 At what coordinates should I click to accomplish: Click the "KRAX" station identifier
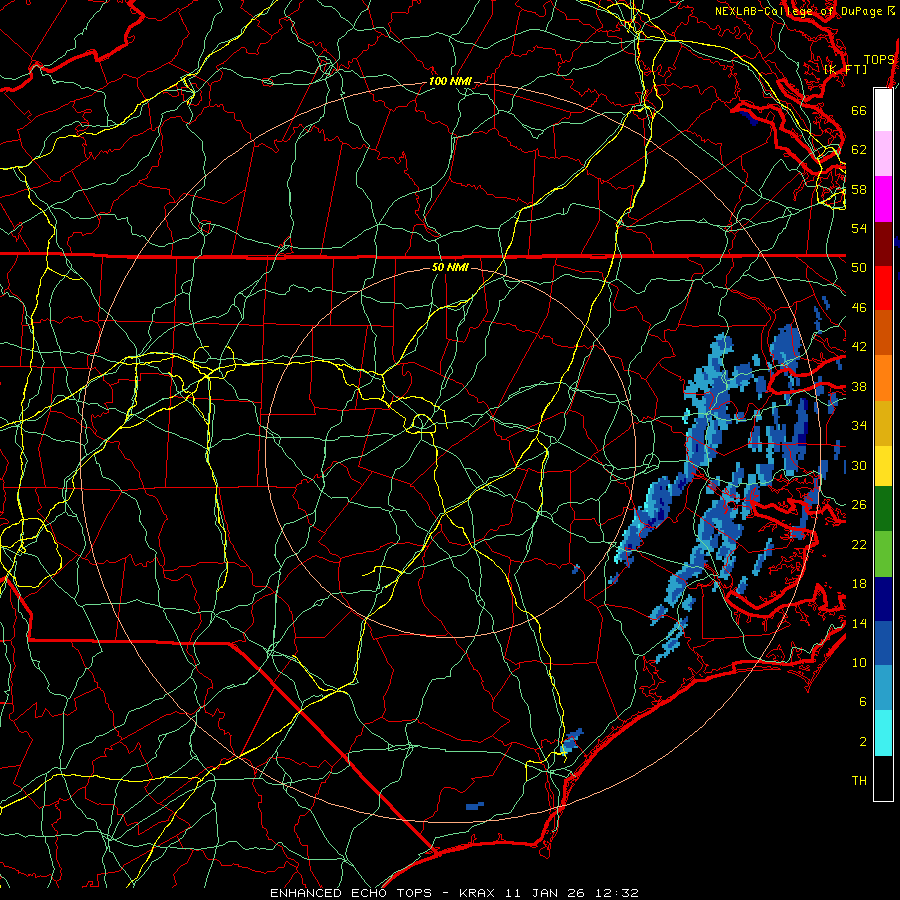478,893
